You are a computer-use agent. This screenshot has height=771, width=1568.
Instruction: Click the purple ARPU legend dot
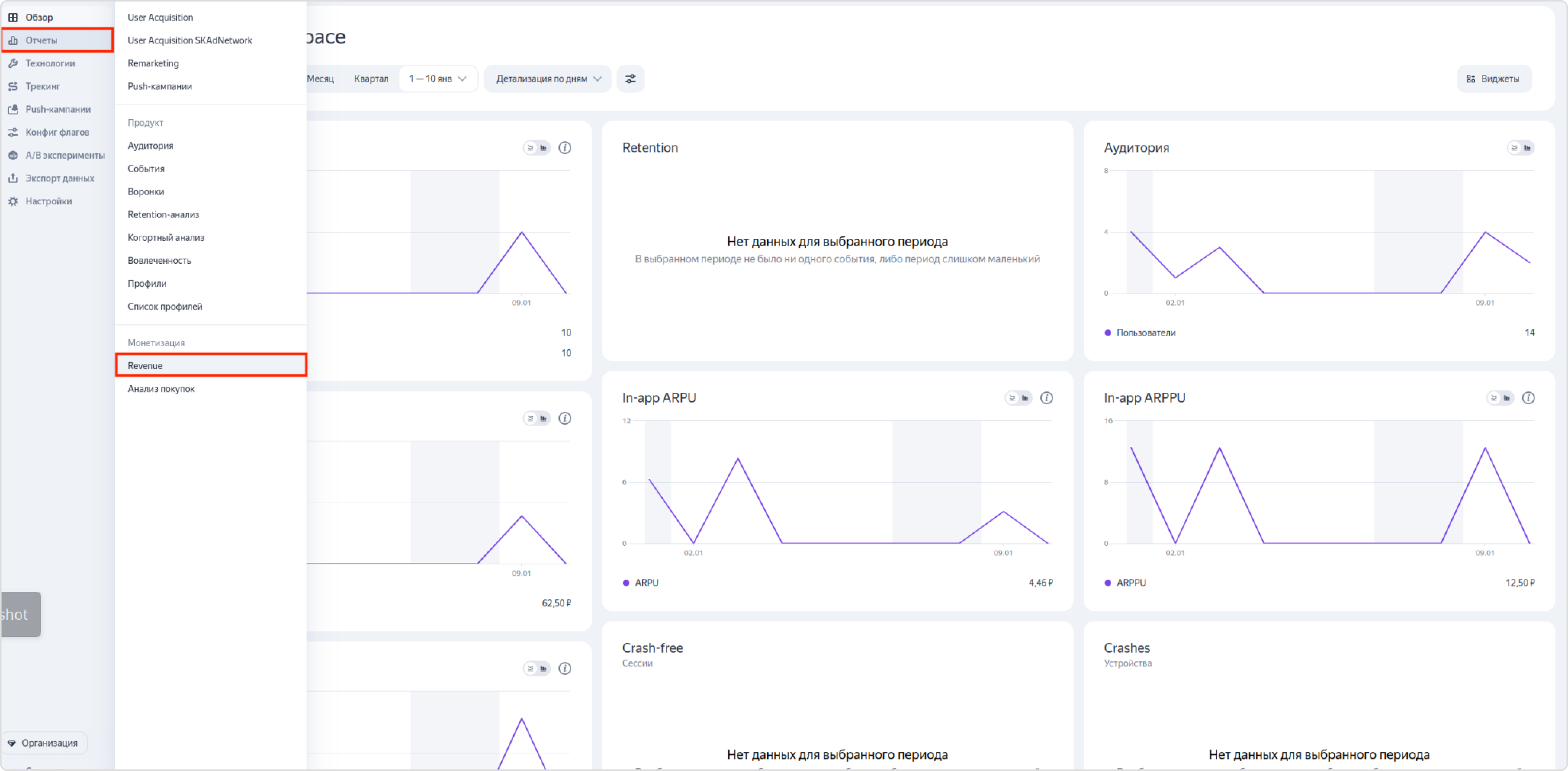coord(626,583)
